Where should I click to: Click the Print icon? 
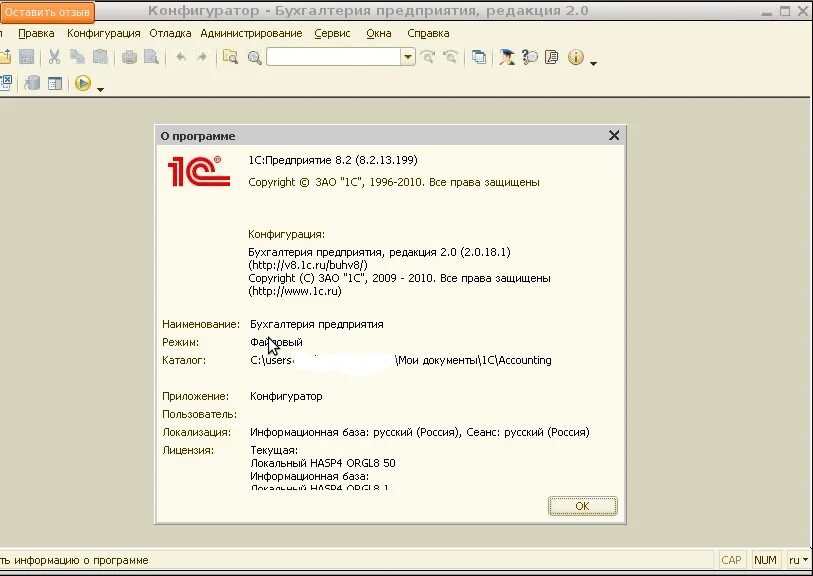pyautogui.click(x=129, y=57)
